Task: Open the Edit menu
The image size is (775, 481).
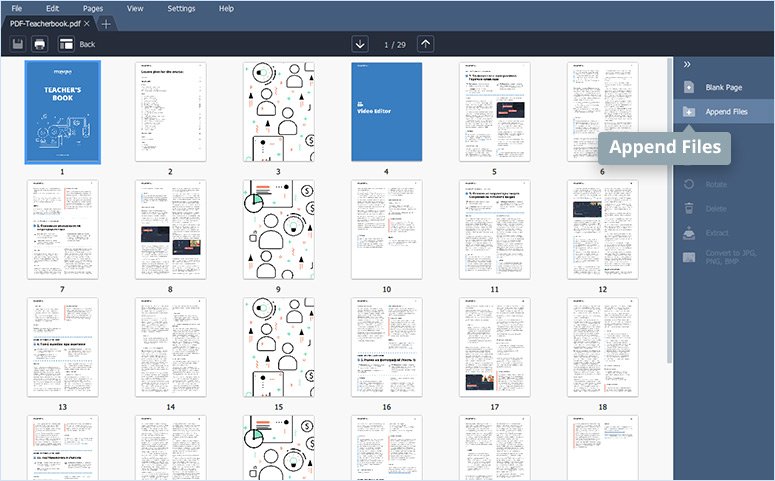Action: click(x=52, y=8)
